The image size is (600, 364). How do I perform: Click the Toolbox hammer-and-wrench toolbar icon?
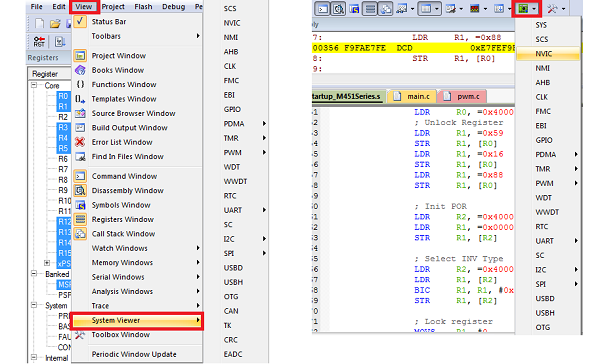[x=552, y=8]
